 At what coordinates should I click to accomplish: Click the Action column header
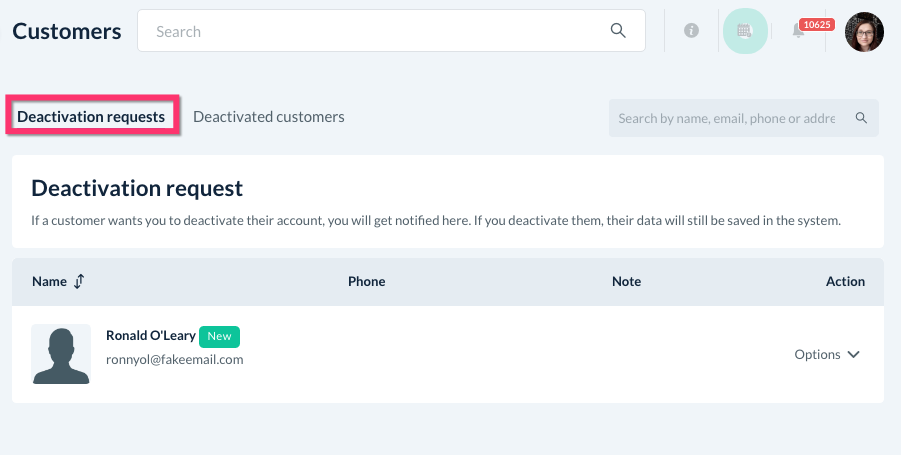[845, 282]
